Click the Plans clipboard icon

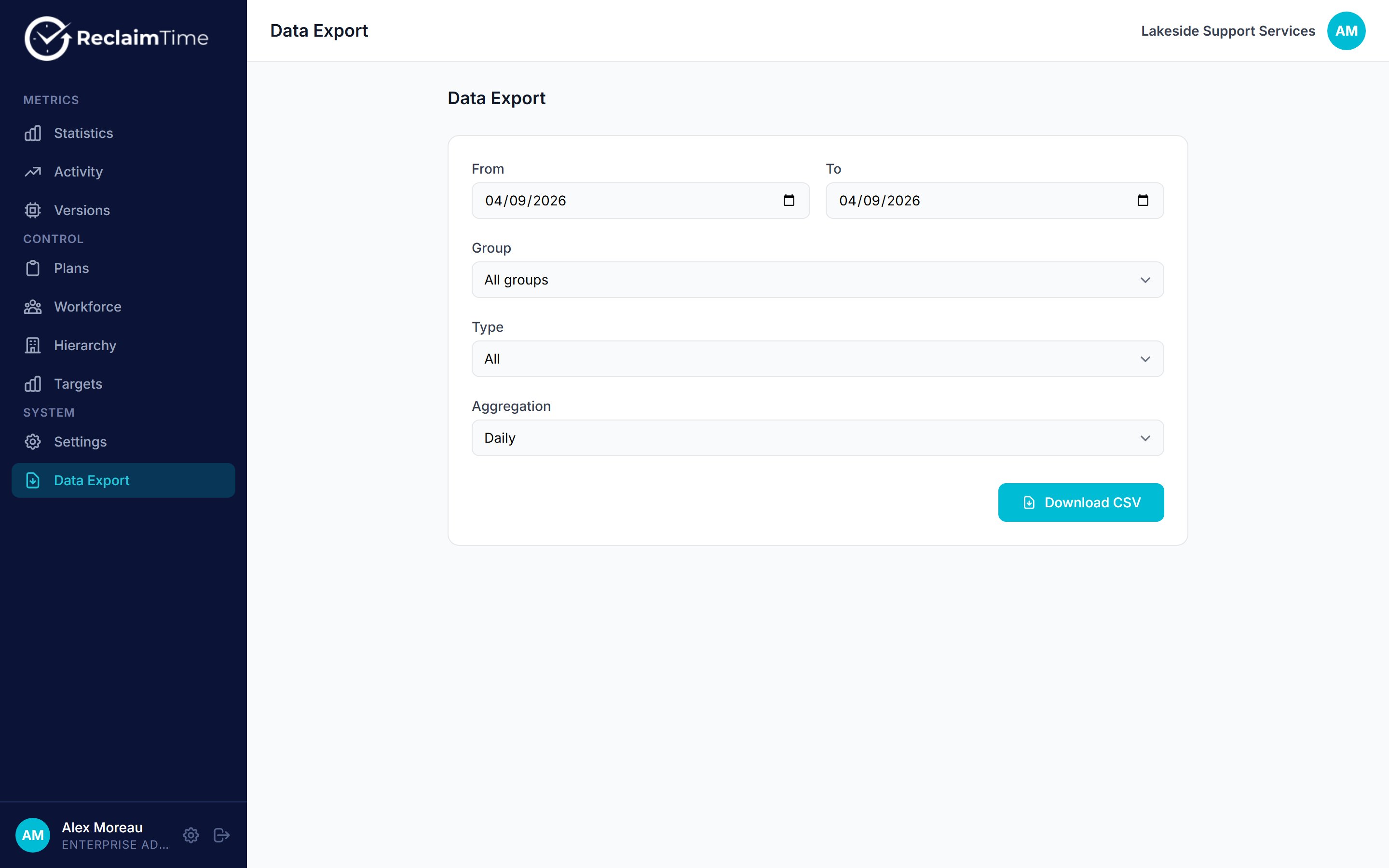coord(33,268)
